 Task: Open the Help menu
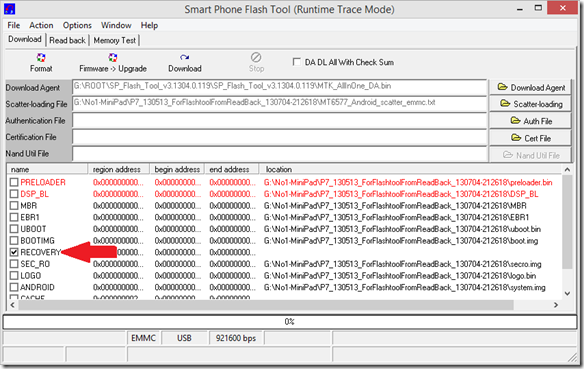(x=149, y=25)
